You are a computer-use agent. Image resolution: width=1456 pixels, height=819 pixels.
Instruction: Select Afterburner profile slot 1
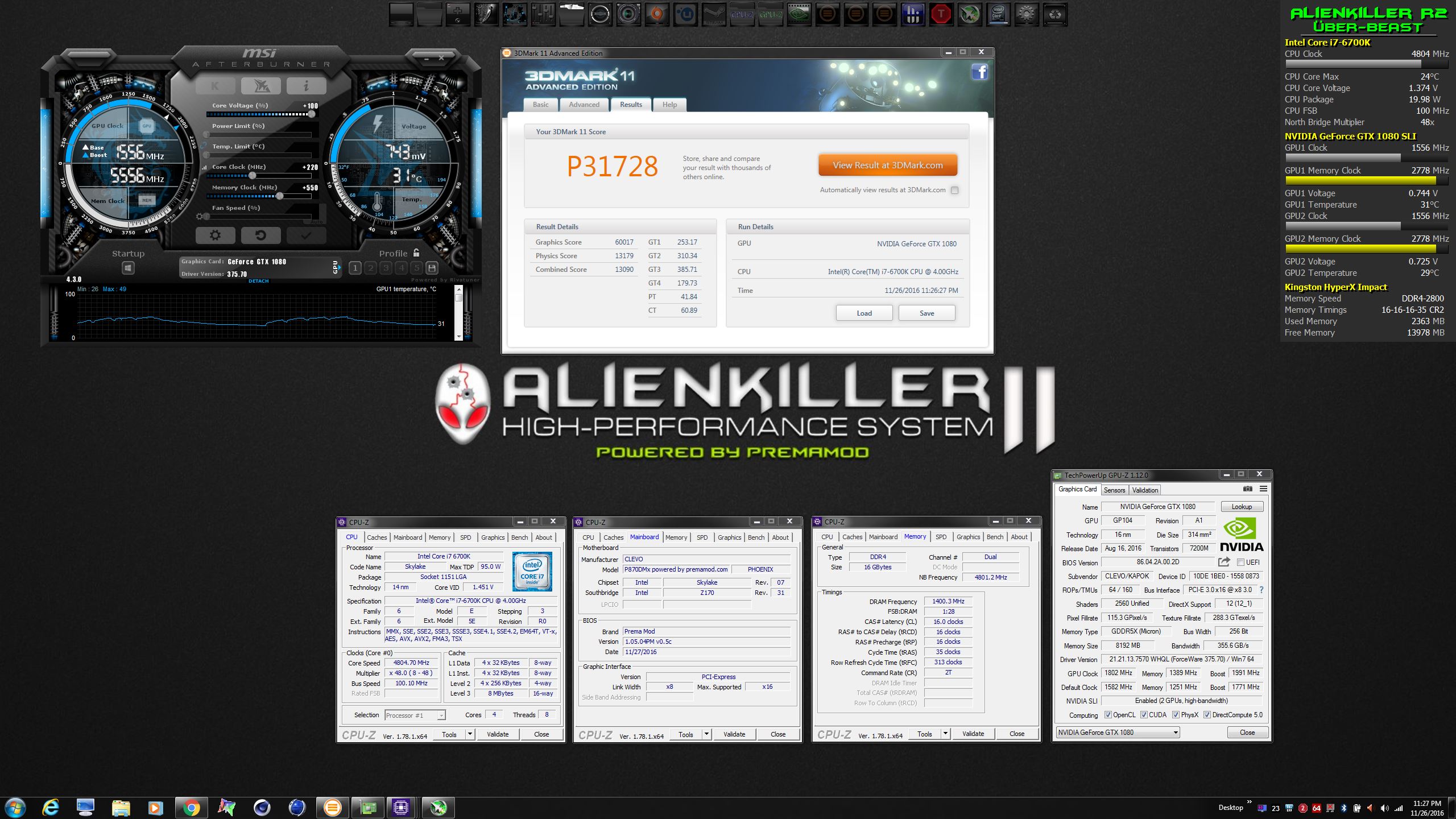[355, 268]
